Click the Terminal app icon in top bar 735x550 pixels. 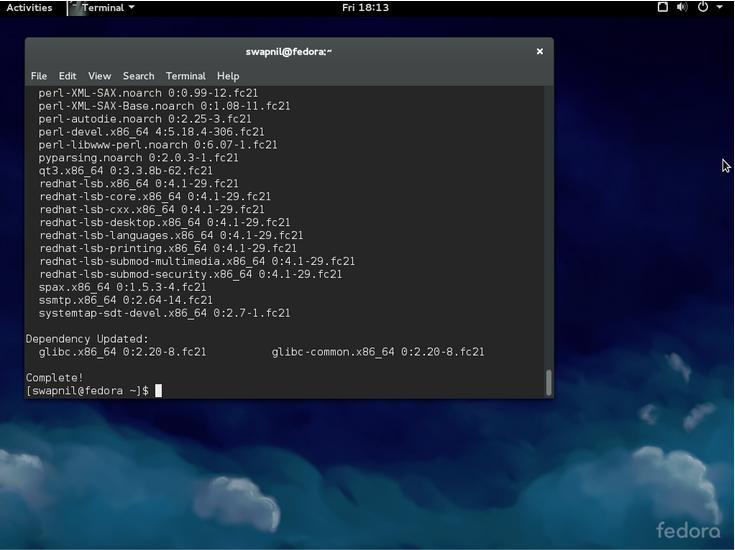[74, 8]
